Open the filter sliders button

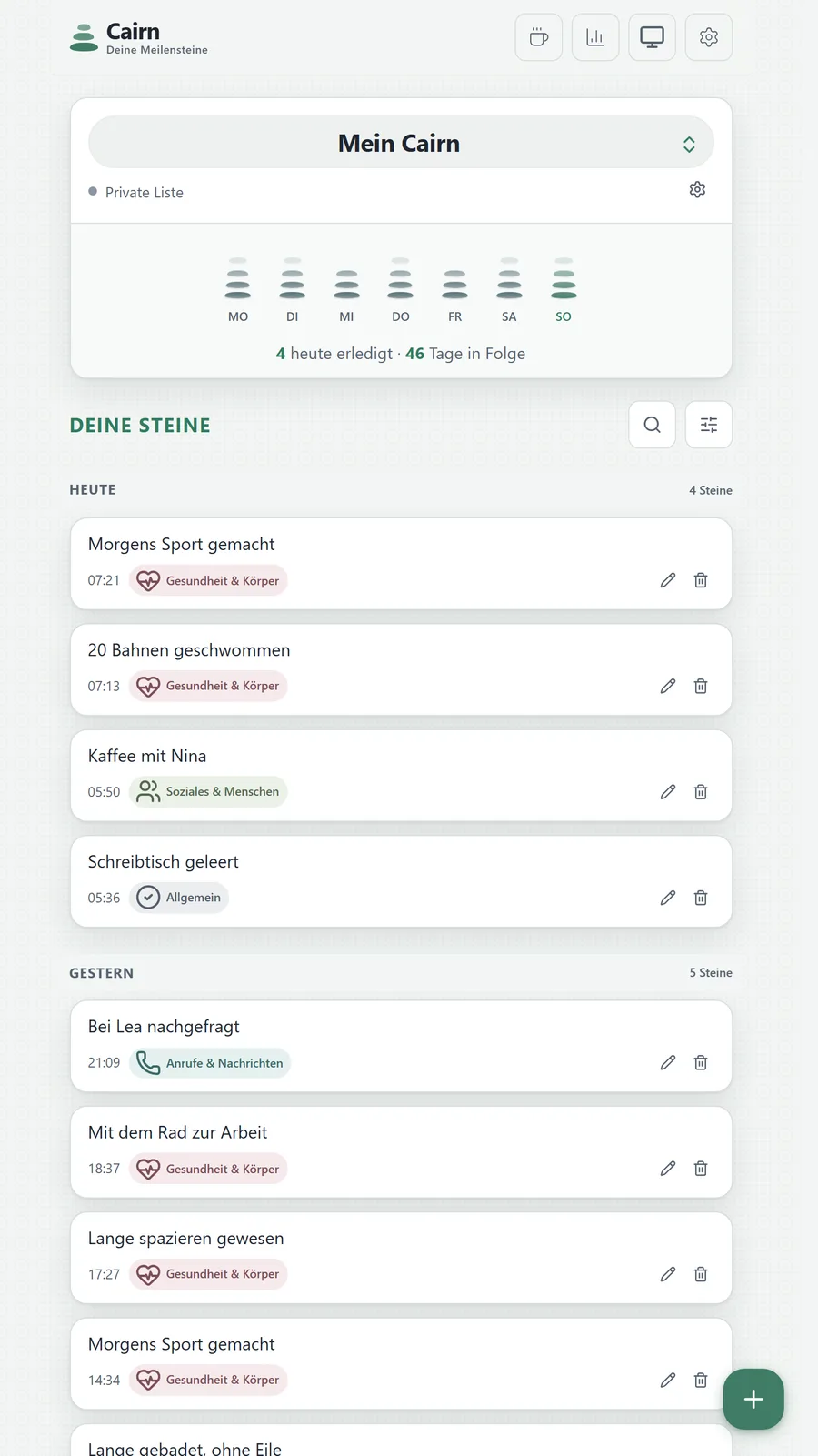[709, 425]
